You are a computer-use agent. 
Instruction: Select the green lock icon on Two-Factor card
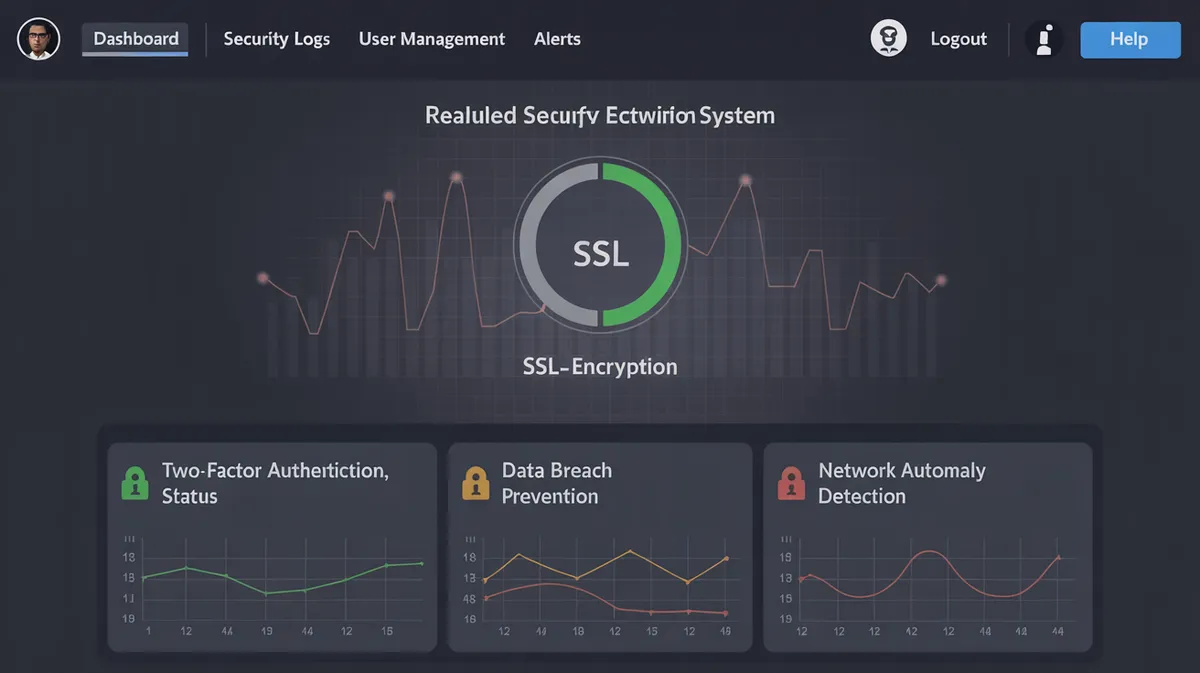134,483
